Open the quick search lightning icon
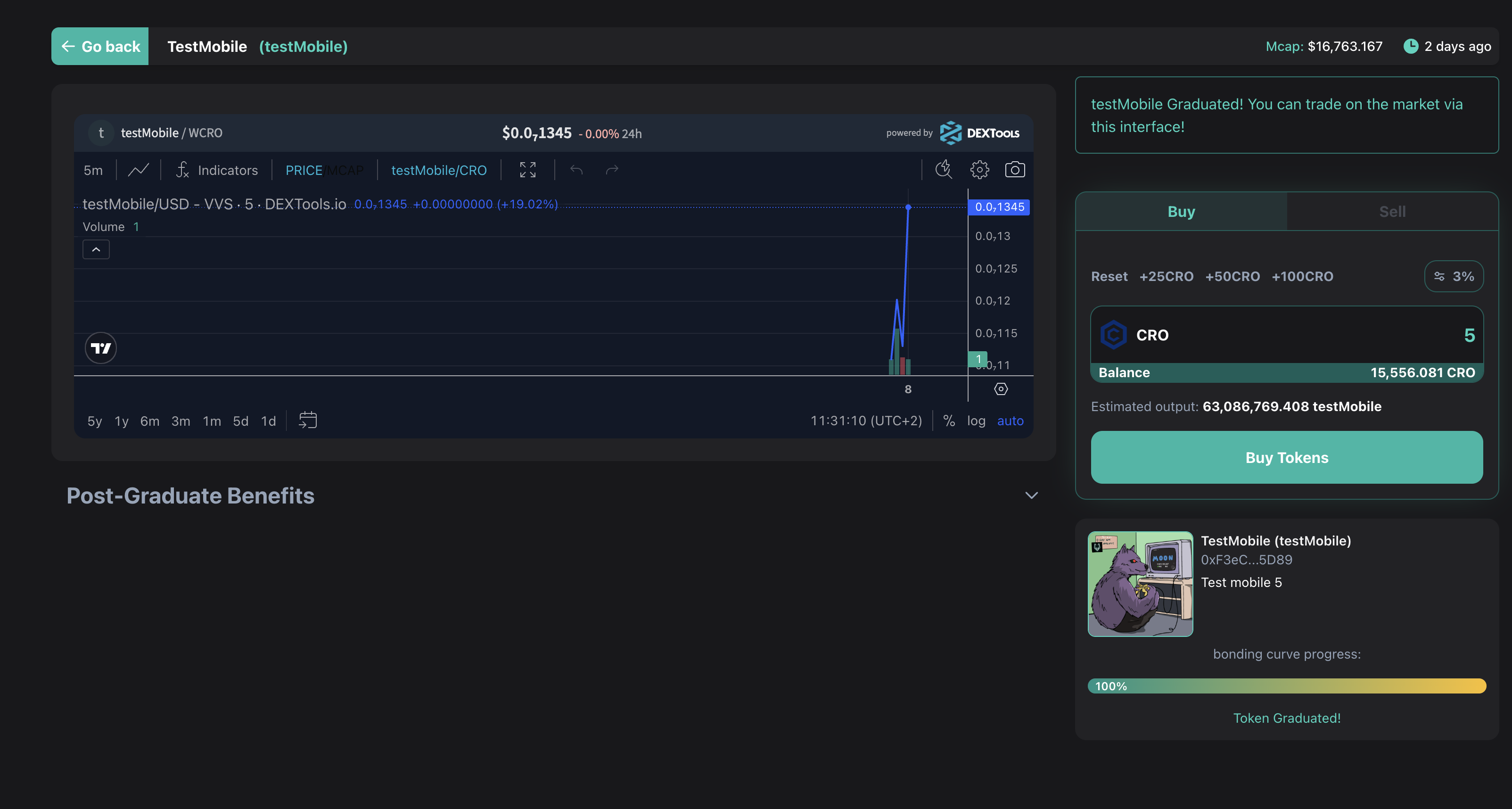This screenshot has width=1512, height=809. [943, 170]
